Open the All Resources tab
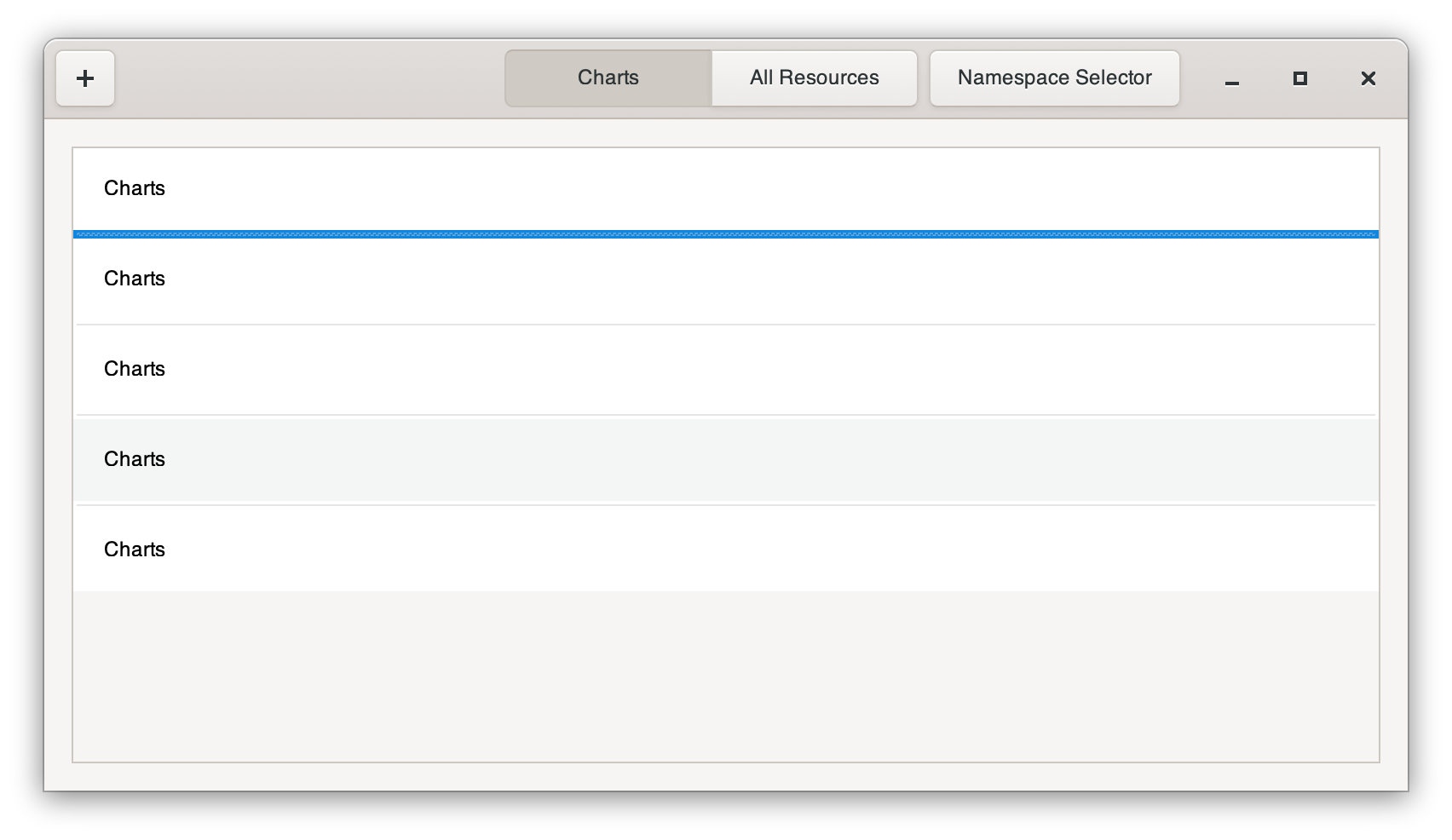Image resolution: width=1452 pixels, height=840 pixels. pyautogui.click(x=815, y=78)
